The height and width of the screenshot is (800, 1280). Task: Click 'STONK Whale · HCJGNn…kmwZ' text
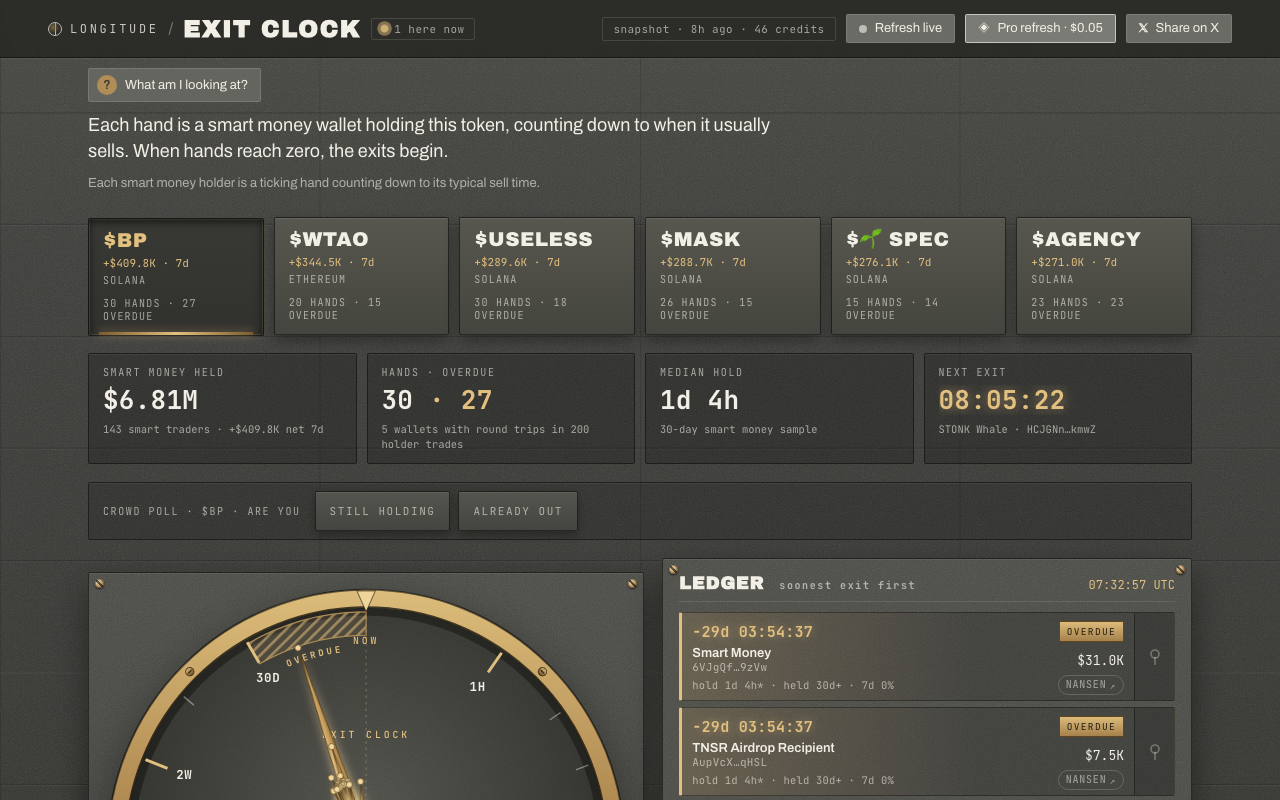pyautogui.click(x=1017, y=430)
